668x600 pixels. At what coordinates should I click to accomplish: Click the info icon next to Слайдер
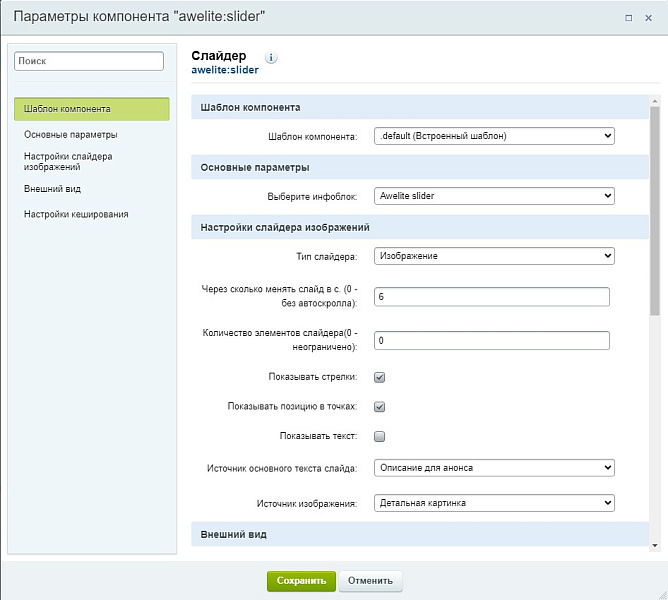[271, 58]
